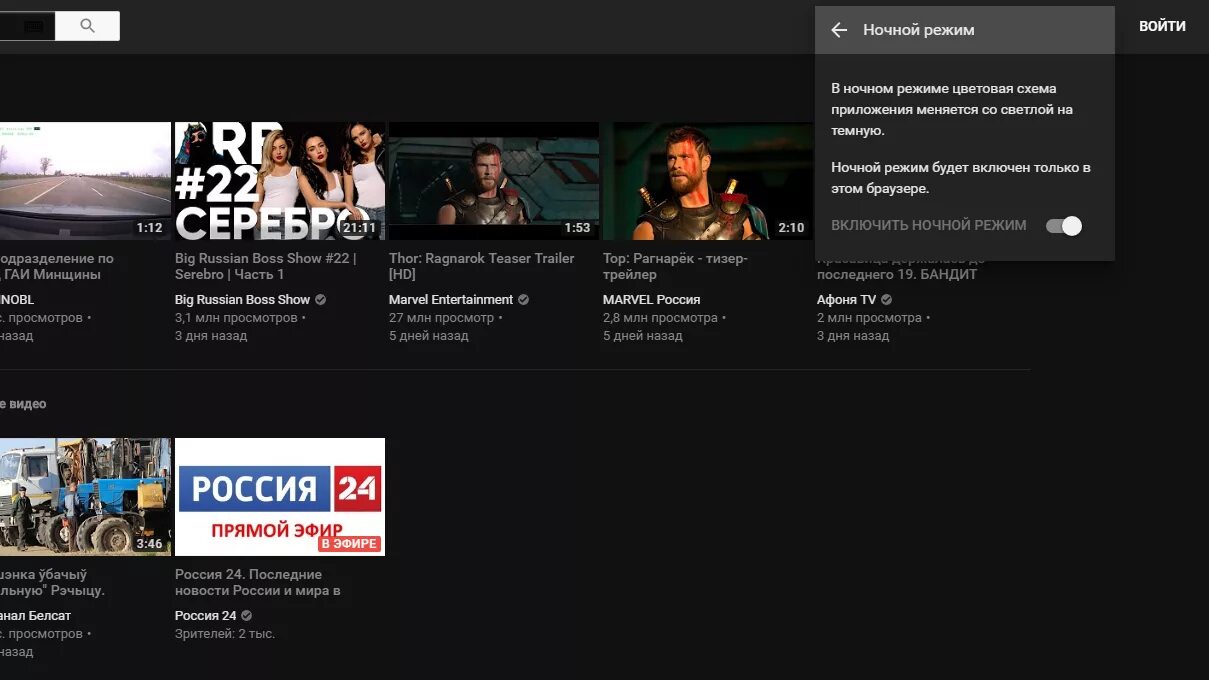Open the Big Russian Boss Show channel
Viewport: 1209px width, 680px height.
tap(242, 300)
